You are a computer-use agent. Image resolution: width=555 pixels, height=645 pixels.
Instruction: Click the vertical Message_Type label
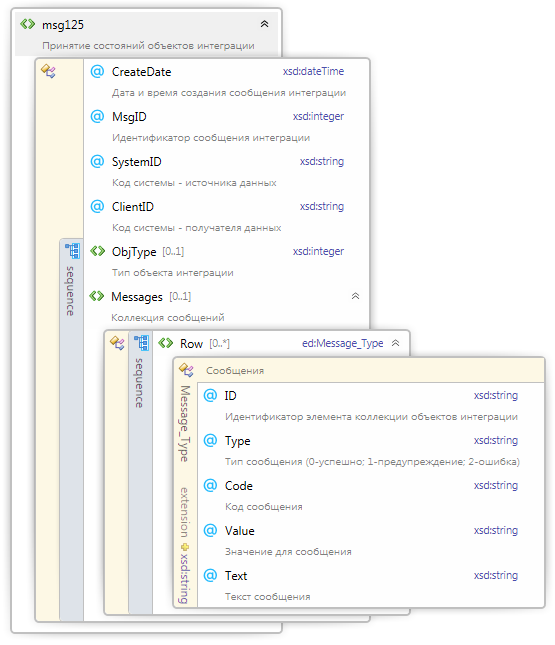tap(185, 424)
